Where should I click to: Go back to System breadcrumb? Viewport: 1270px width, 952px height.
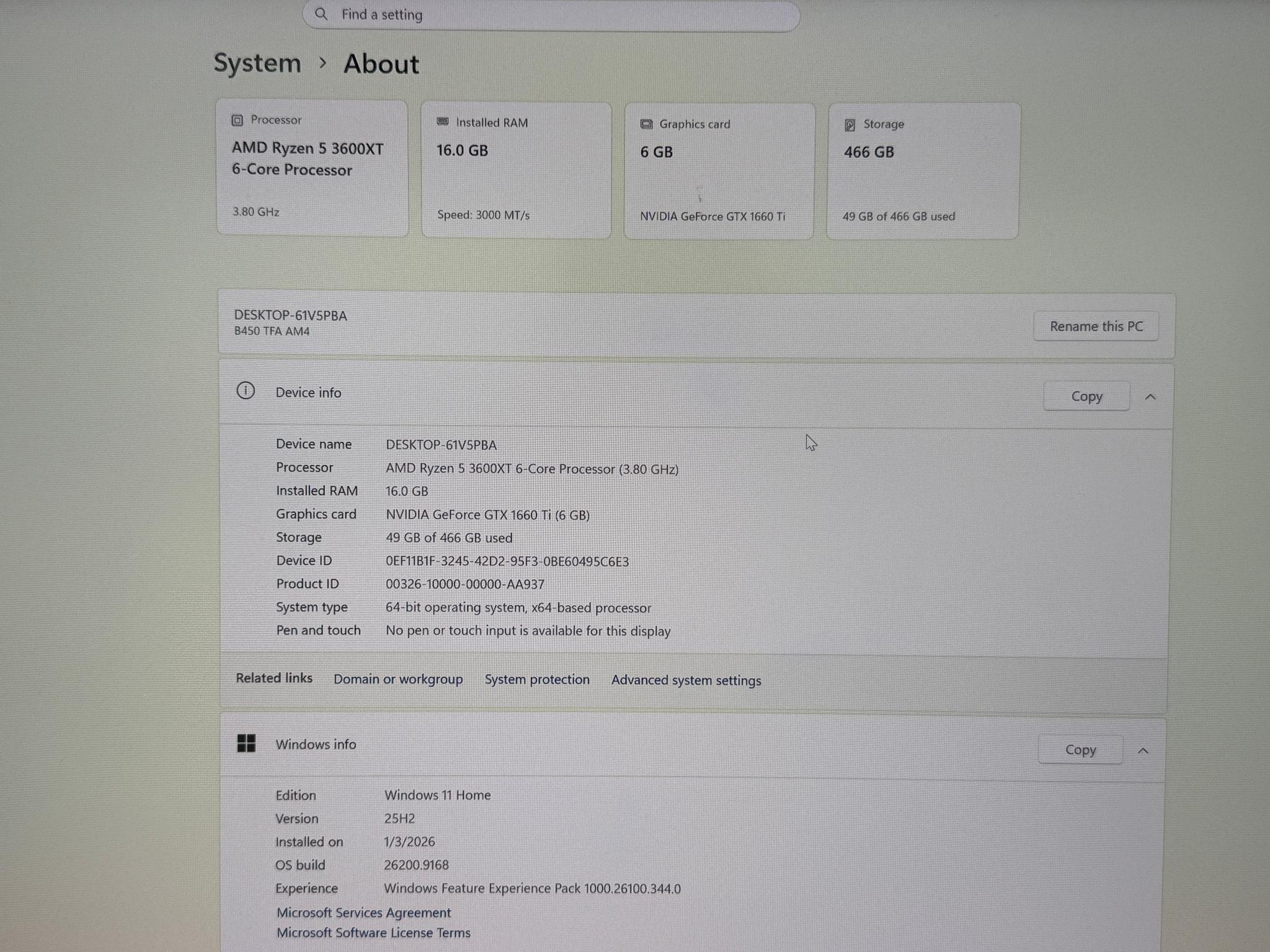click(x=257, y=63)
